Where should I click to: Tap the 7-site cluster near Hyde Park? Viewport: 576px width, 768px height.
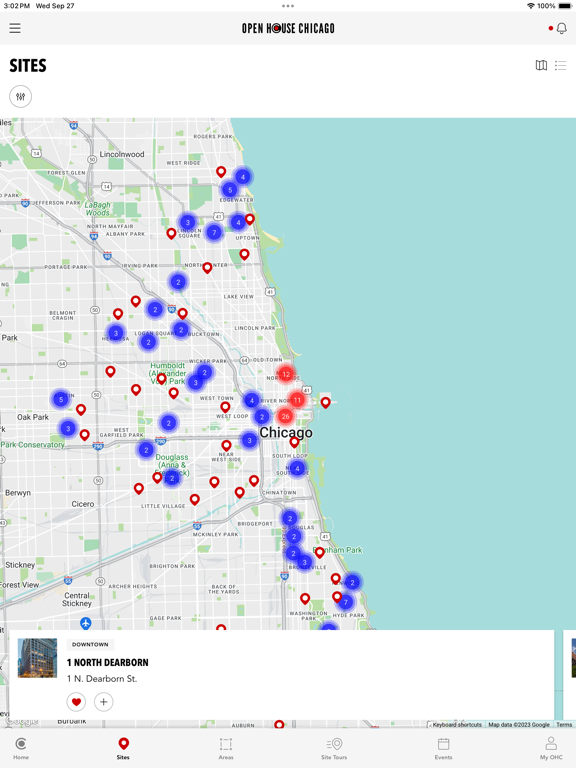click(x=346, y=602)
